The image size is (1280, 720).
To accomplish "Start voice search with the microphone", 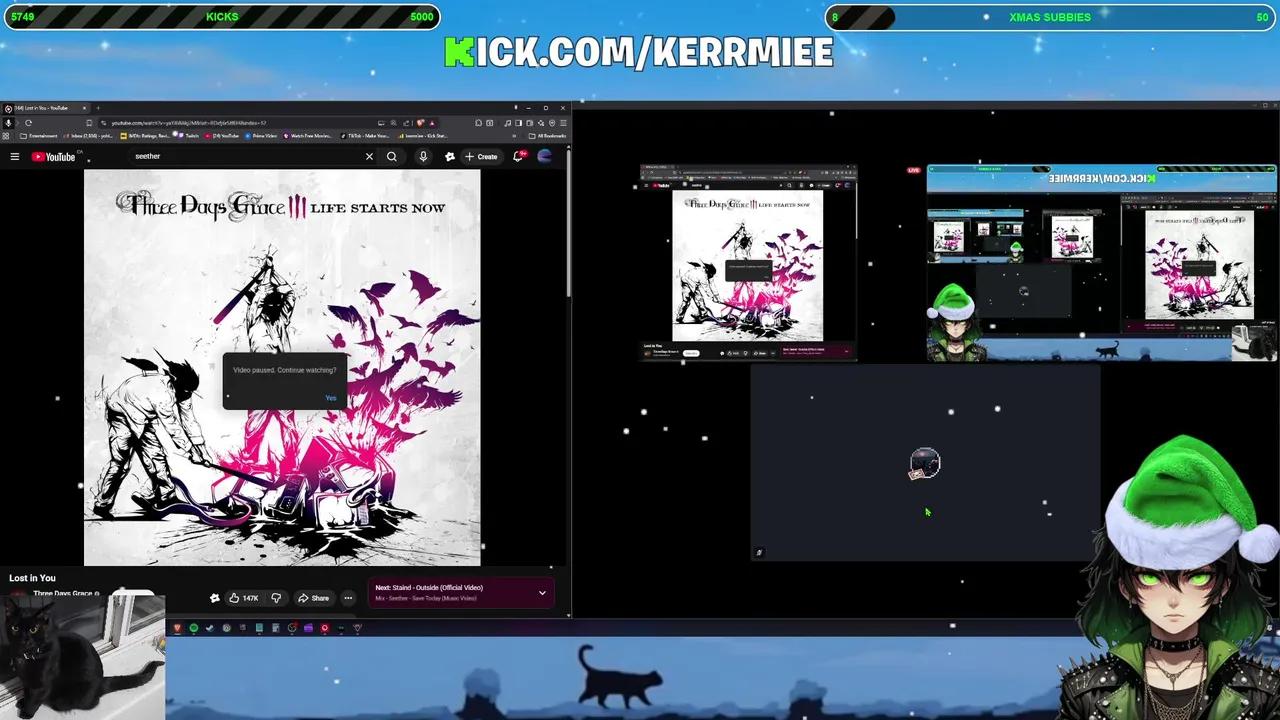I will click(x=423, y=156).
